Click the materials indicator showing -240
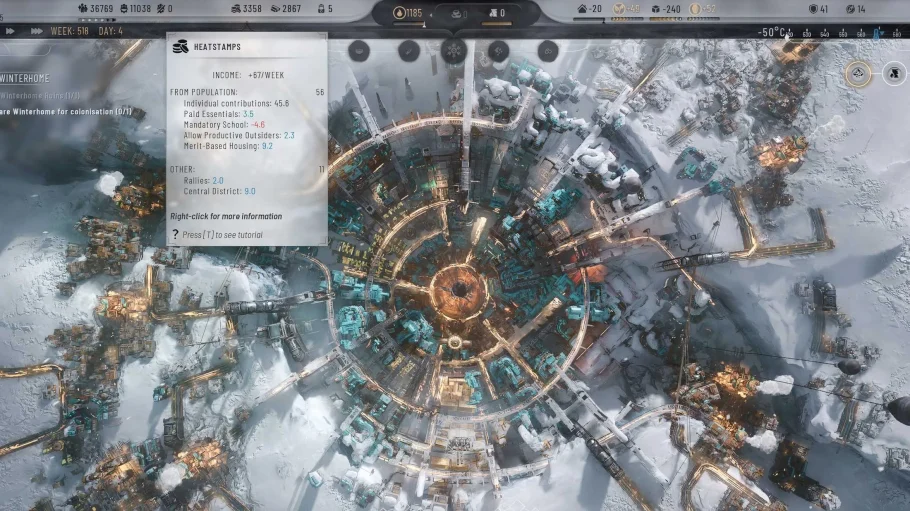The image size is (910, 511). pyautogui.click(x=666, y=9)
